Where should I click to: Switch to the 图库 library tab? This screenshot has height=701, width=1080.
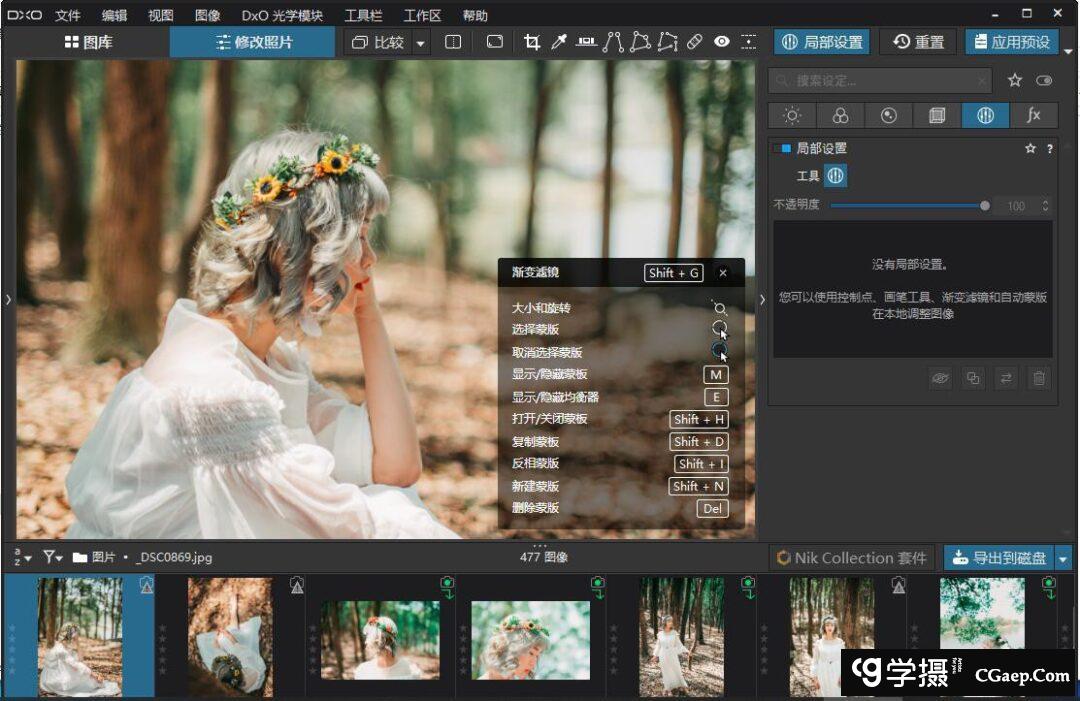coord(87,42)
